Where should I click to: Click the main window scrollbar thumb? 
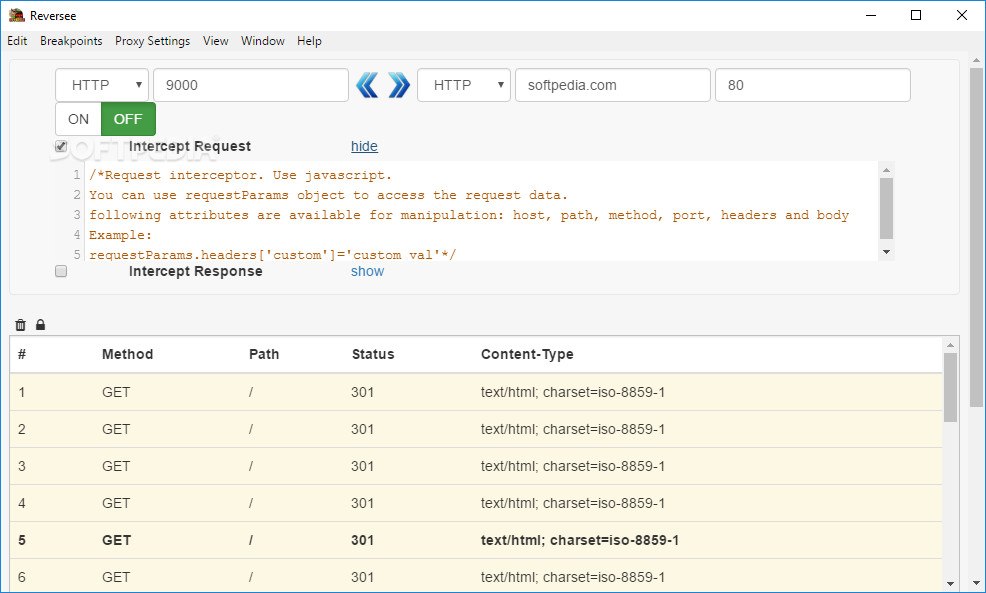pyautogui.click(x=976, y=238)
